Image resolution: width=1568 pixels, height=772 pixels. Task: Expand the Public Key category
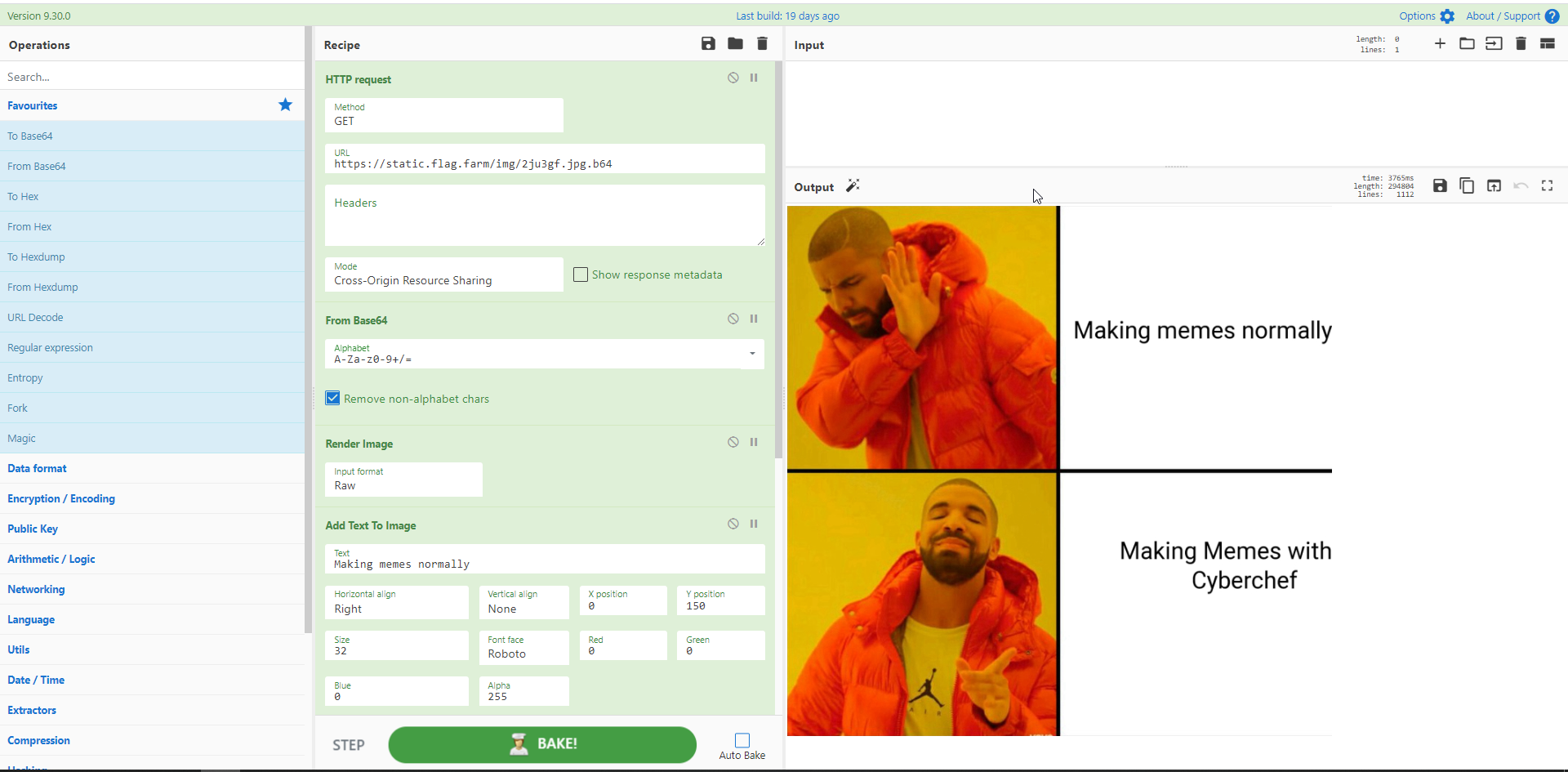coord(152,529)
